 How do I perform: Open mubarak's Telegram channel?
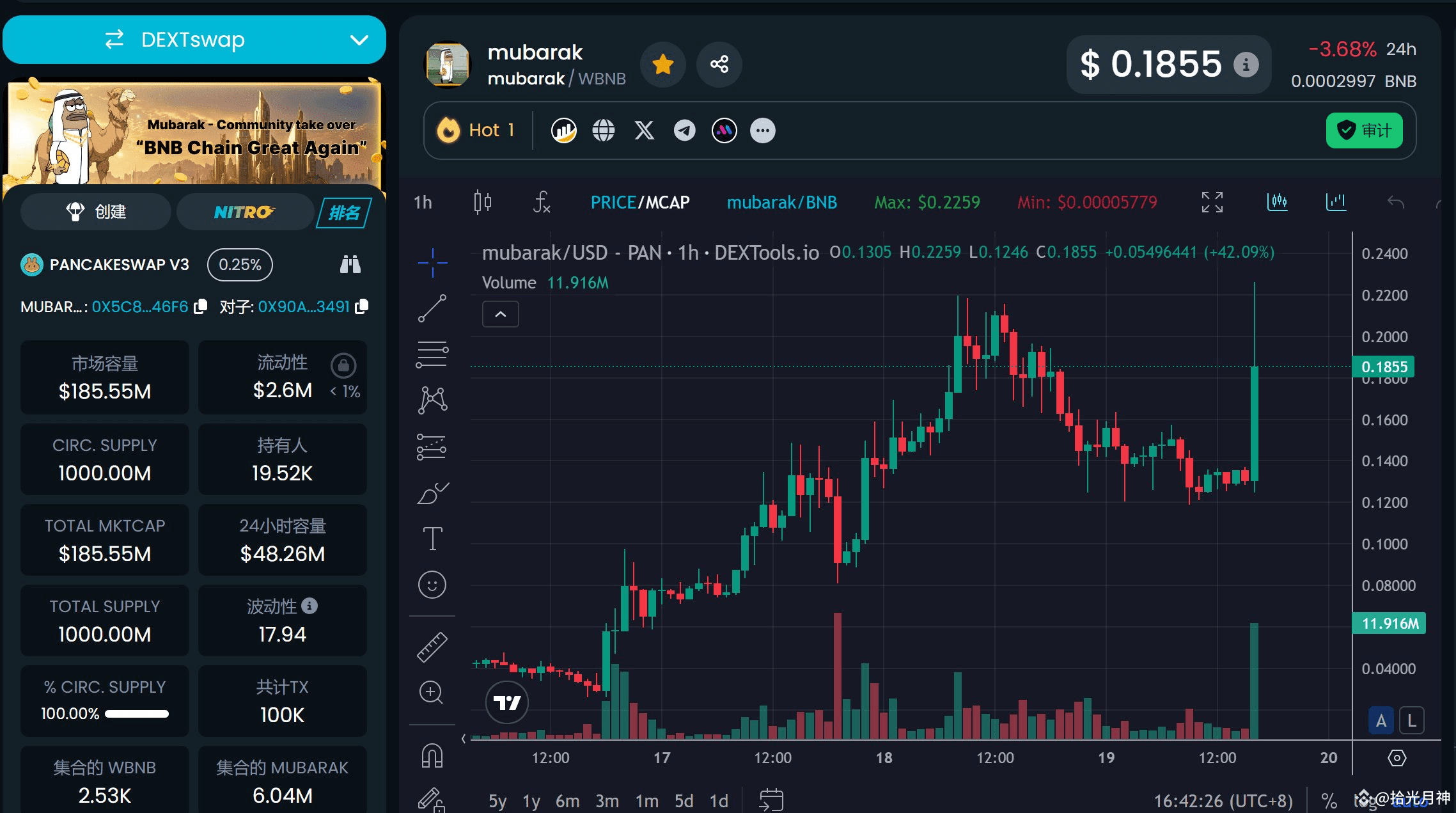684,130
